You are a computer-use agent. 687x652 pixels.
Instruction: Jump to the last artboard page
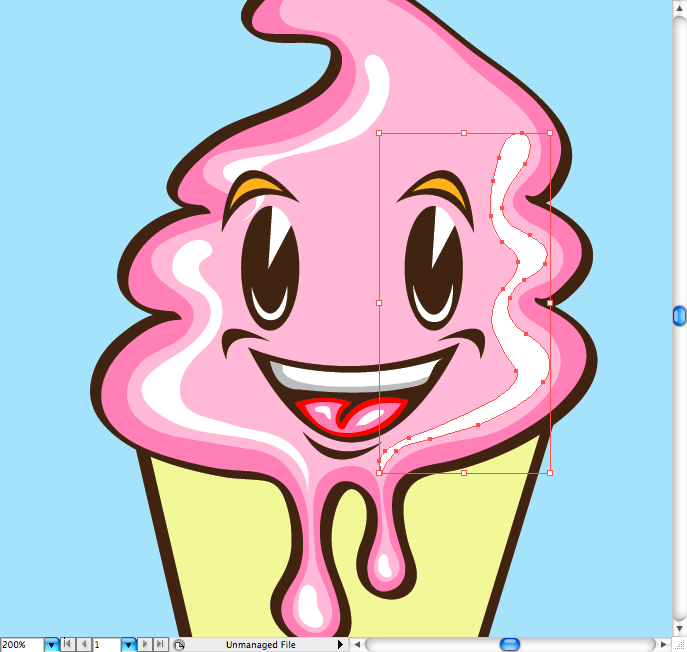160,645
